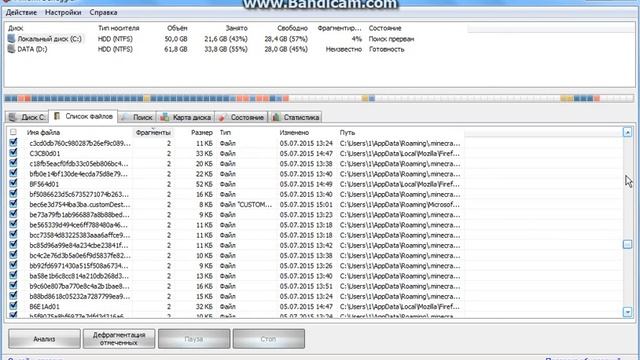Screen dimensions: 640x360
Task: Click Дефрагментация отмеченных button
Action: [x=119, y=339]
